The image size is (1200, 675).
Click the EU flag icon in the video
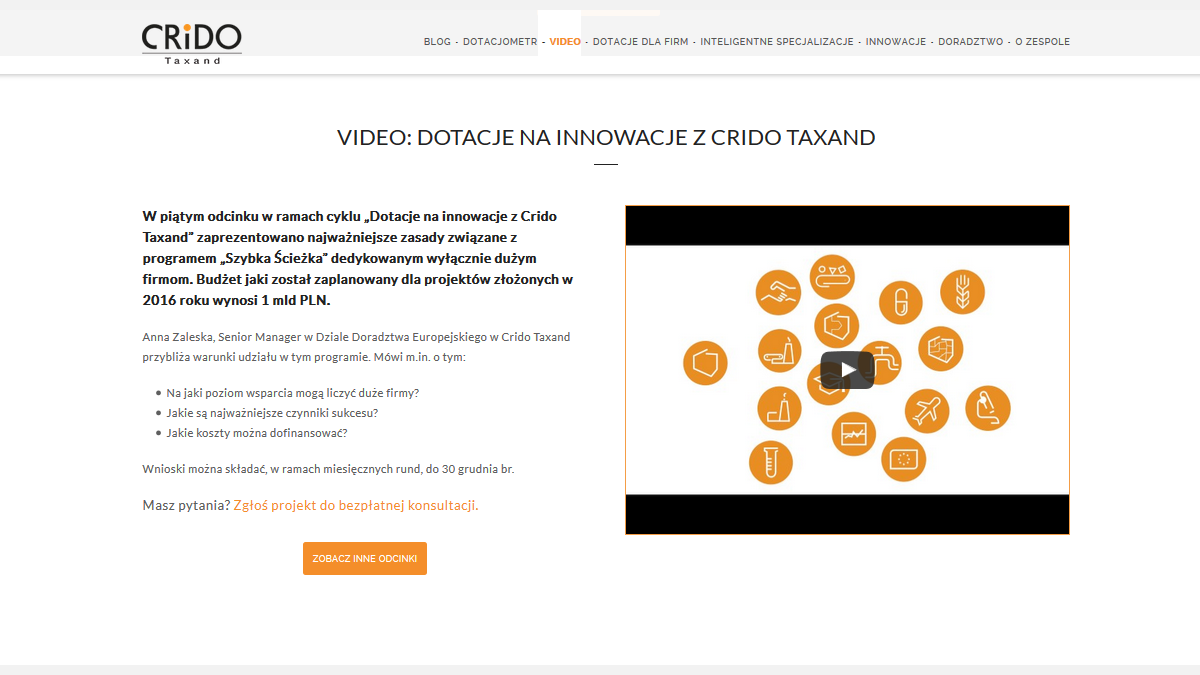[x=903, y=459]
